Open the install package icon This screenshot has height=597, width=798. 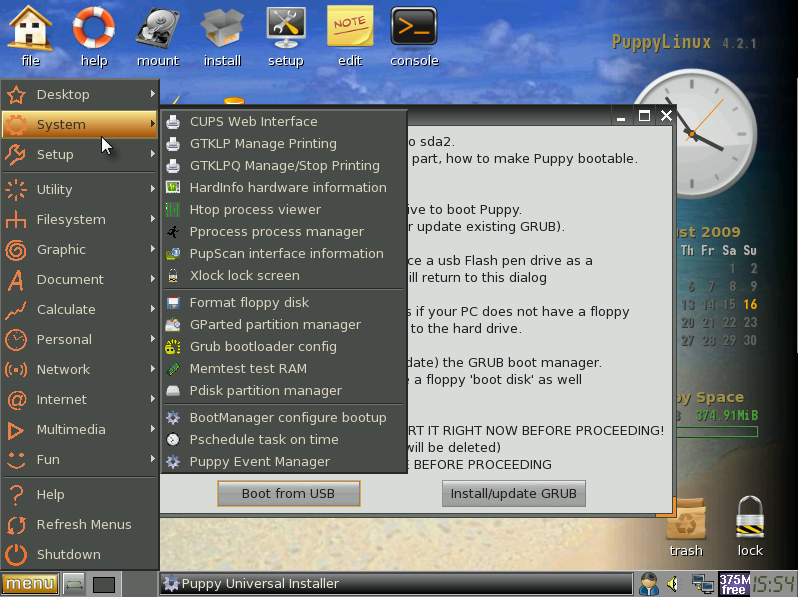[x=222, y=36]
